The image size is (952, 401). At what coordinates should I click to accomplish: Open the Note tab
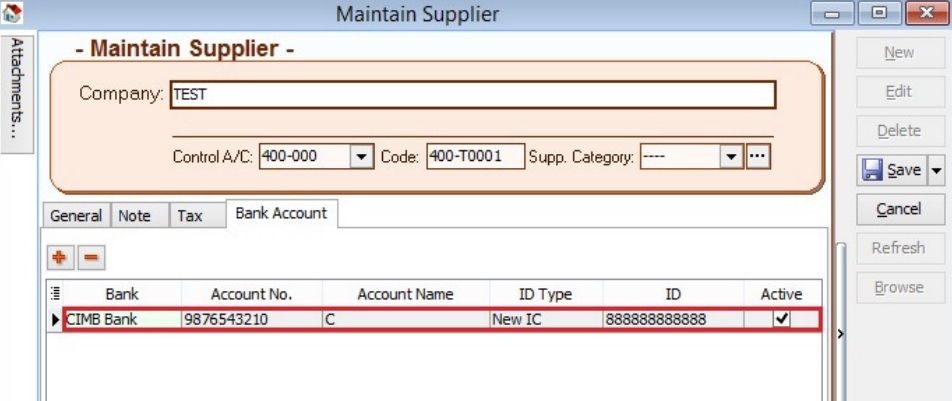134,215
